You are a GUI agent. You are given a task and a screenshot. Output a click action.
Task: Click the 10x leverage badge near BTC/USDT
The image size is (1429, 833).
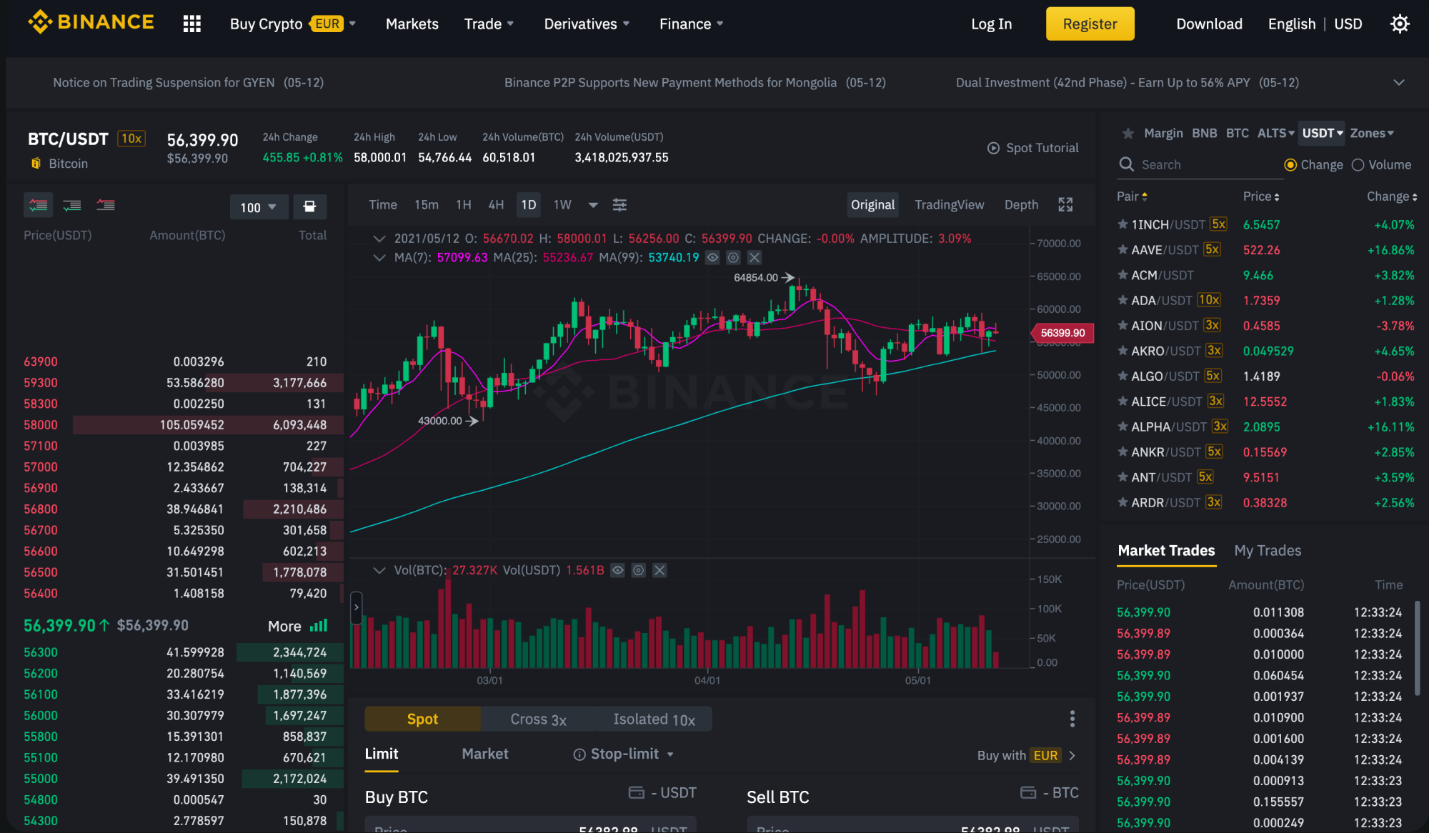tap(131, 139)
